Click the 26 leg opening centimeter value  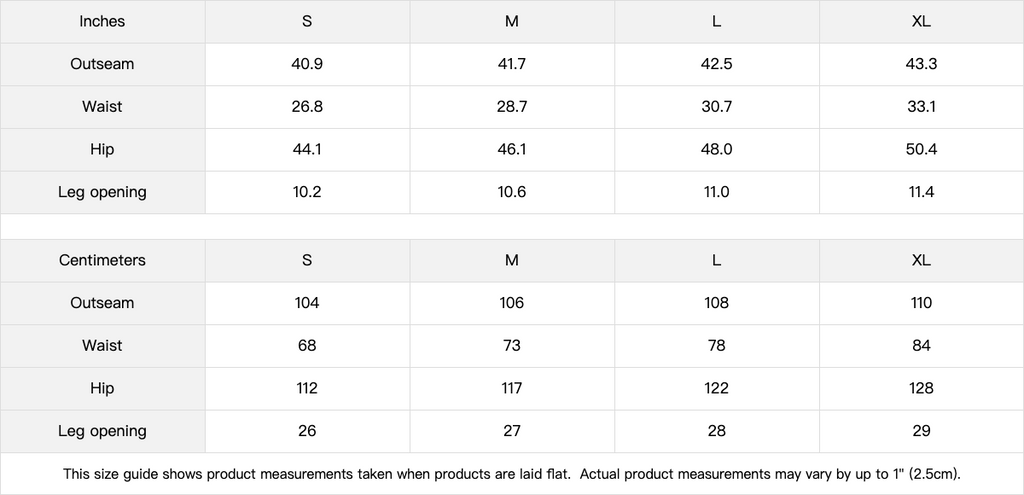[307, 431]
